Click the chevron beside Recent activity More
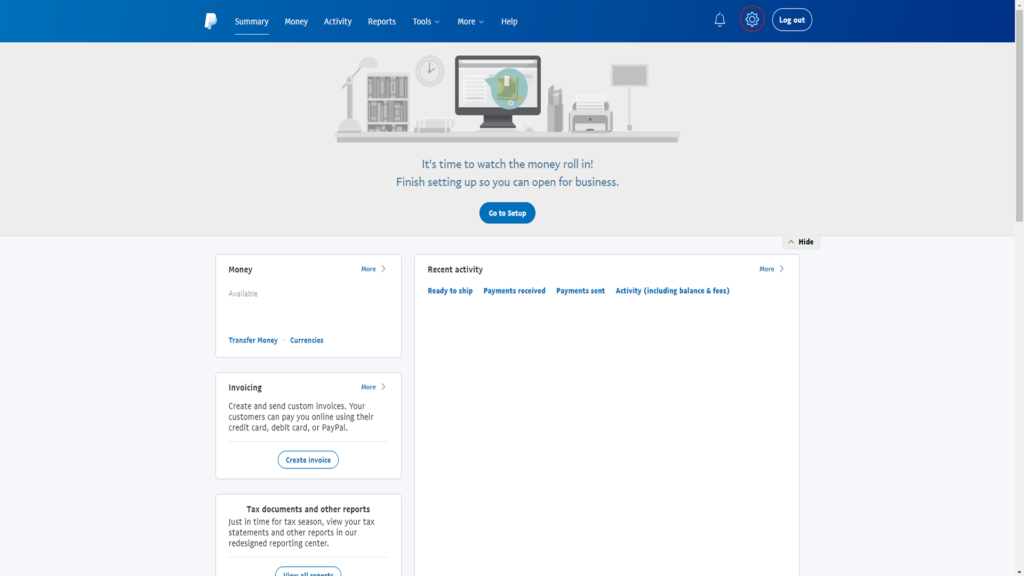1024x576 pixels. tap(782, 269)
